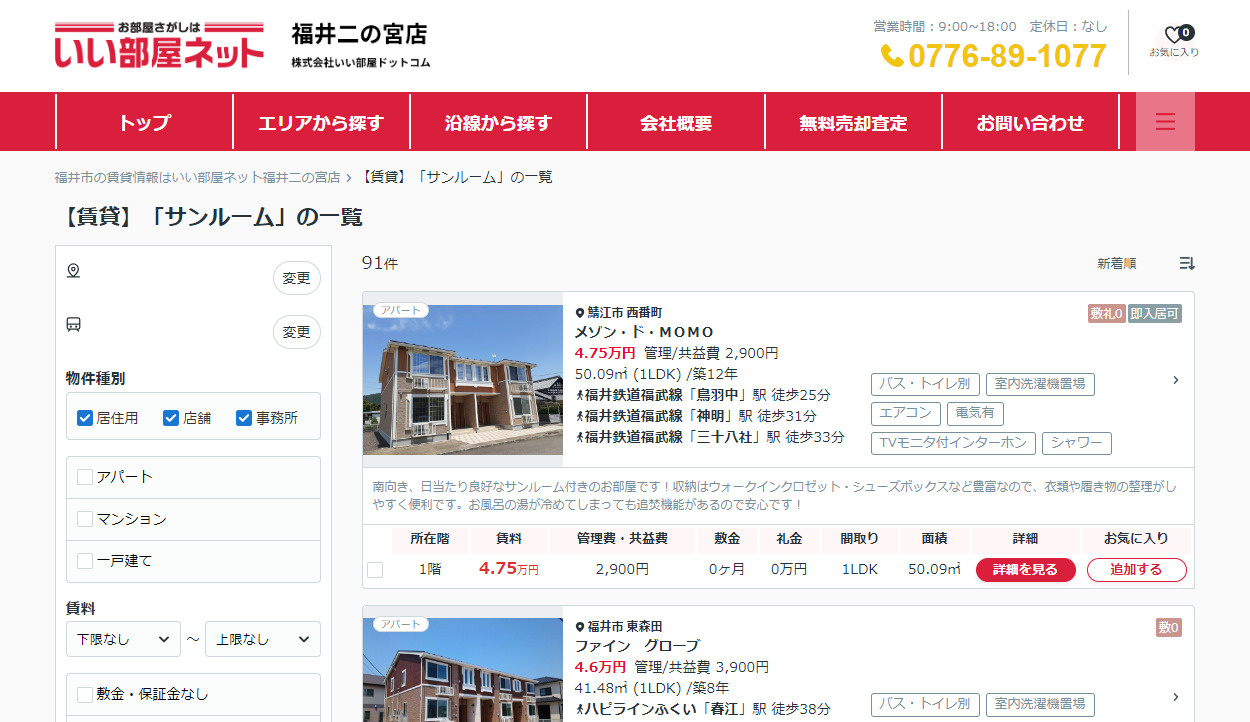Check the マンション checkbox
This screenshot has height=722, width=1250.
[x=85, y=519]
